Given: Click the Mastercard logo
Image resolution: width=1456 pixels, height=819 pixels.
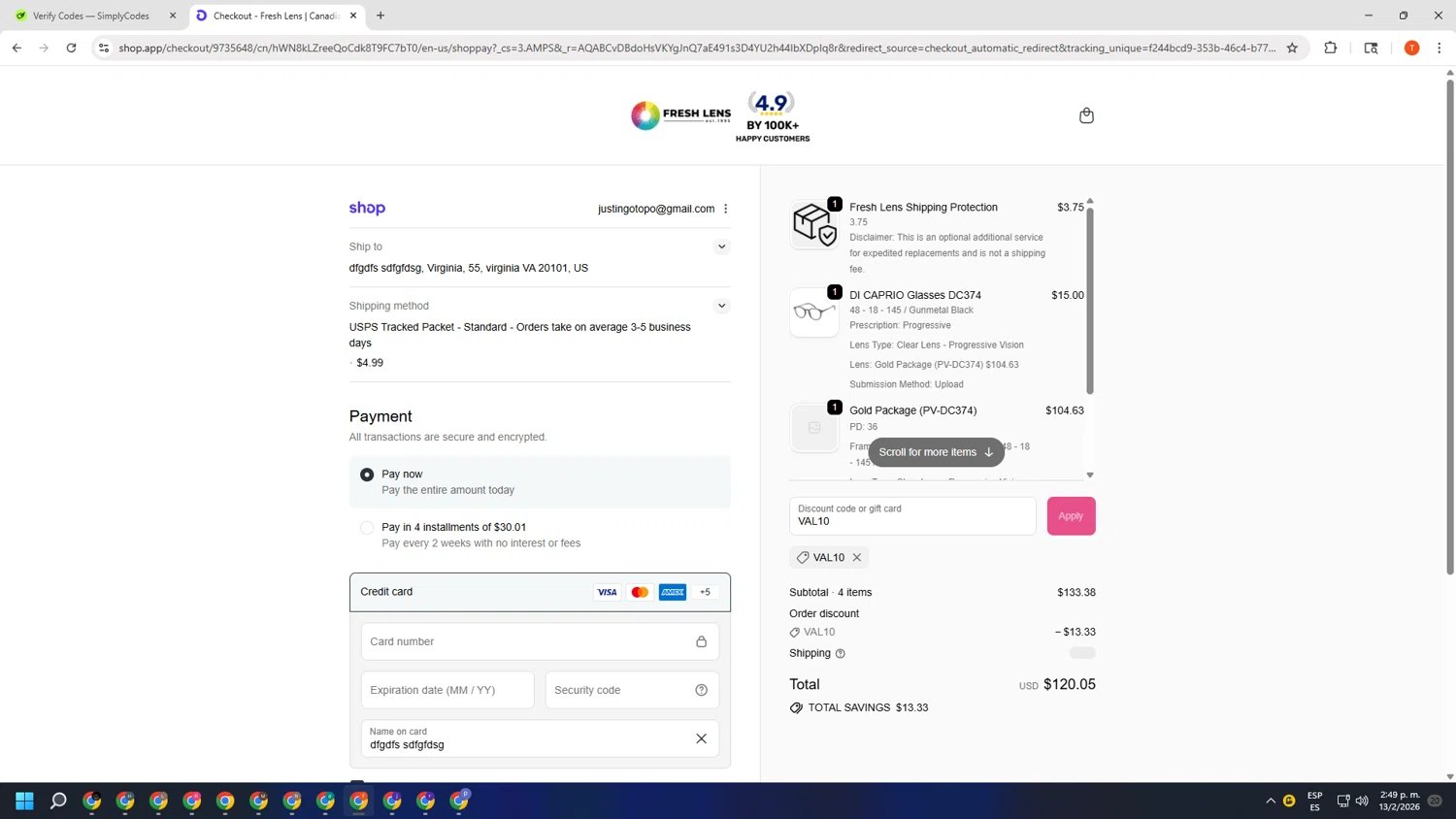Looking at the screenshot, I should 640,592.
